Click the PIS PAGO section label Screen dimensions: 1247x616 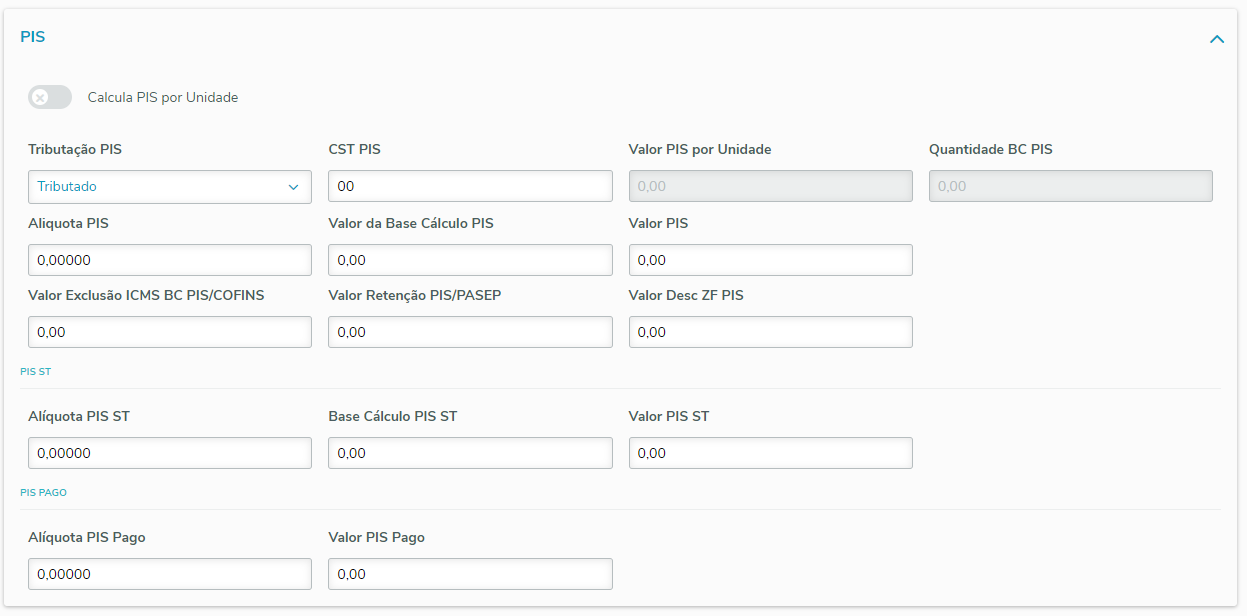[43, 492]
